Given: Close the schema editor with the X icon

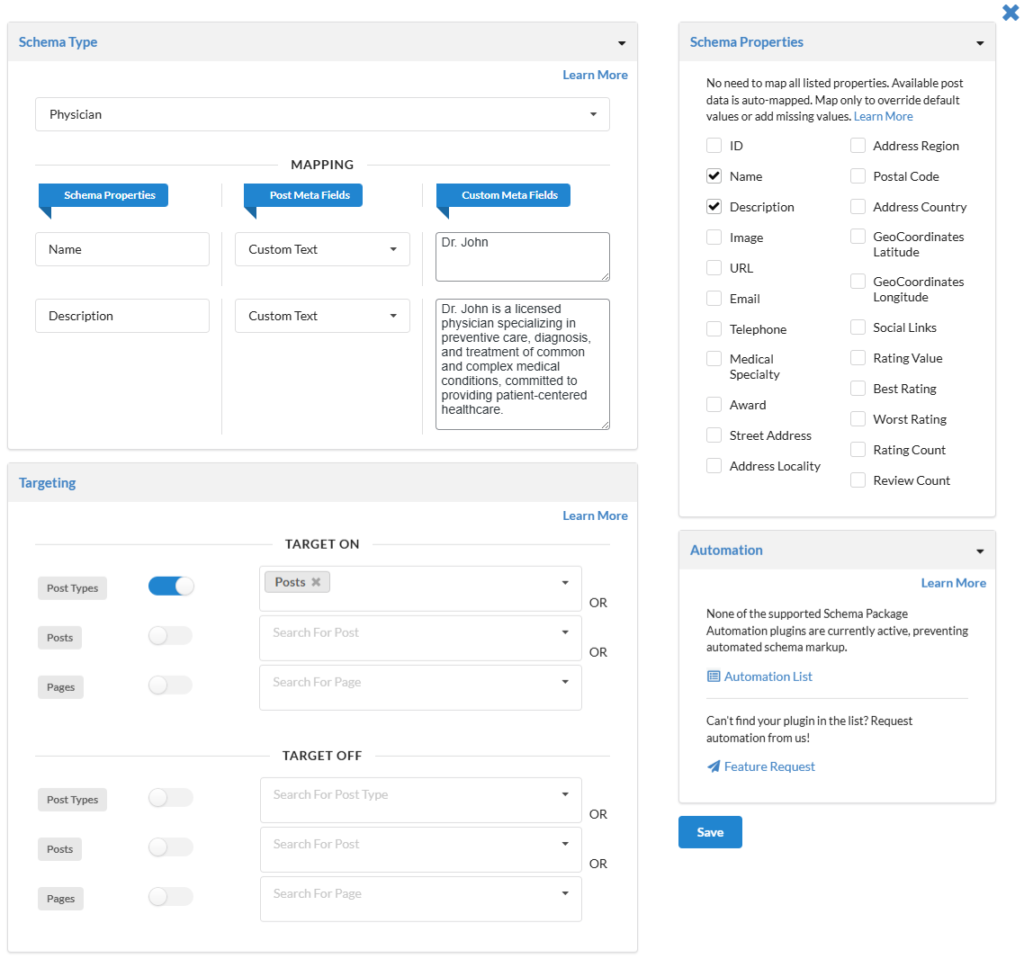Looking at the screenshot, I should pos(1010,12).
